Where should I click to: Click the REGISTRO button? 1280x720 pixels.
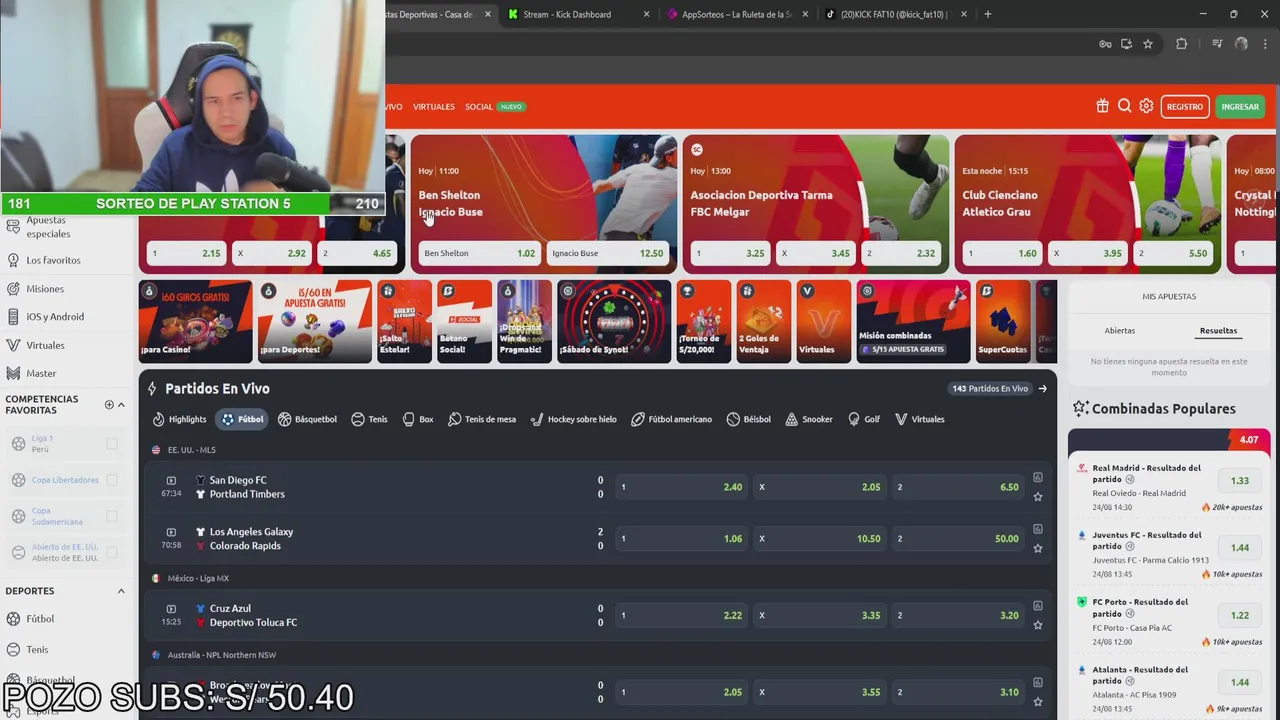(1185, 107)
